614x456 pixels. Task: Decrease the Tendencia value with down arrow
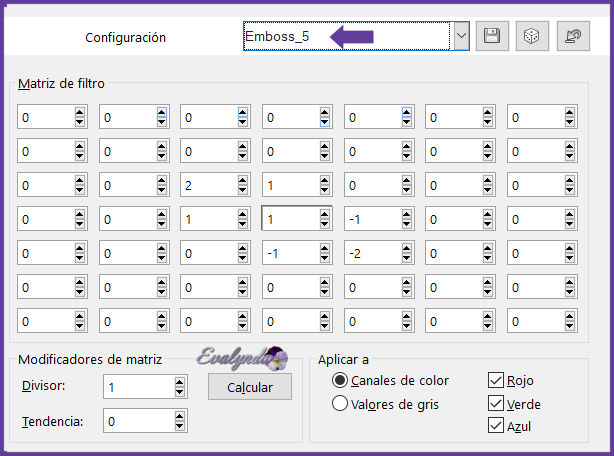[179, 426]
